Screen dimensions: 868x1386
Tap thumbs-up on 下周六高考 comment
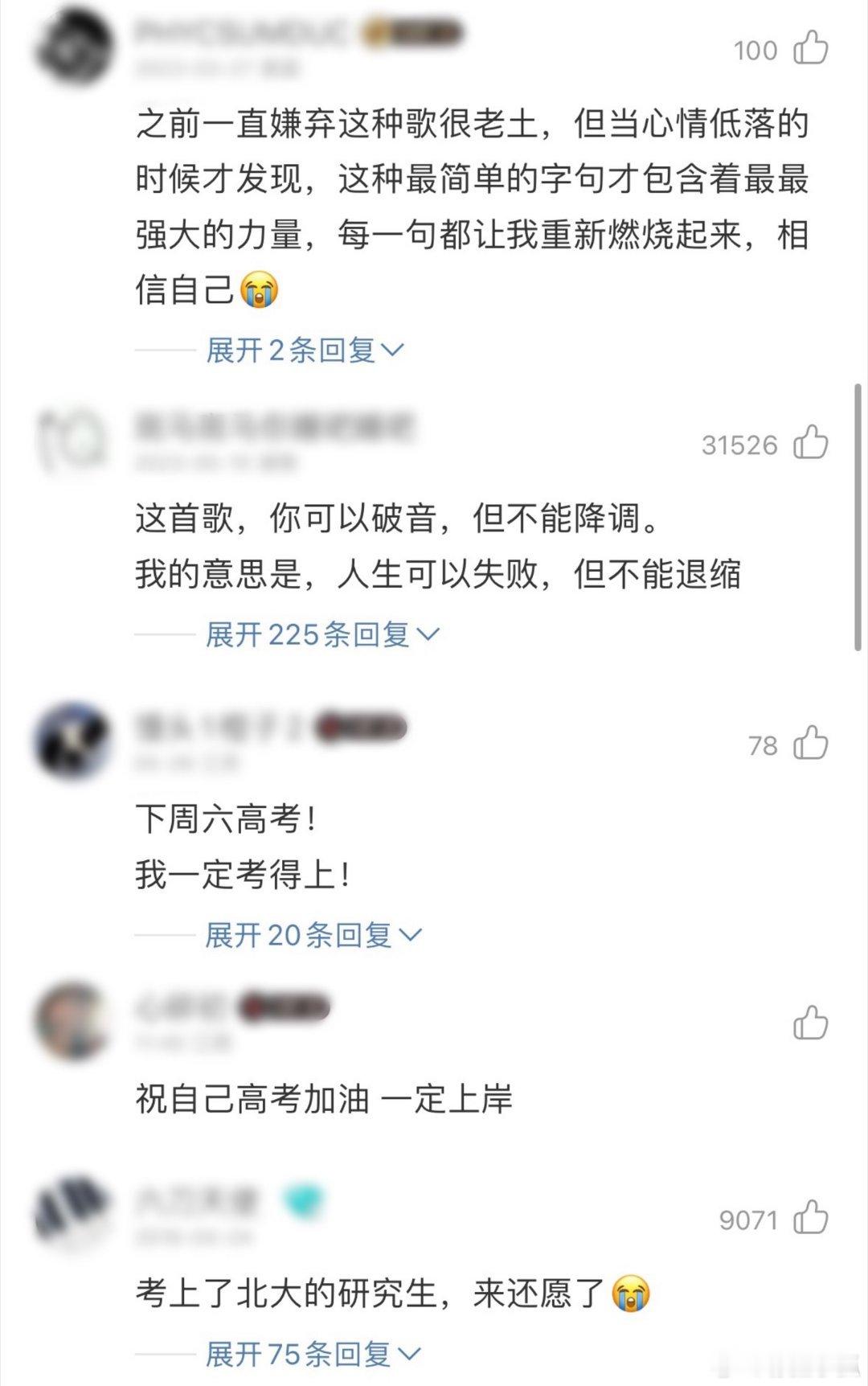pyautogui.click(x=810, y=743)
